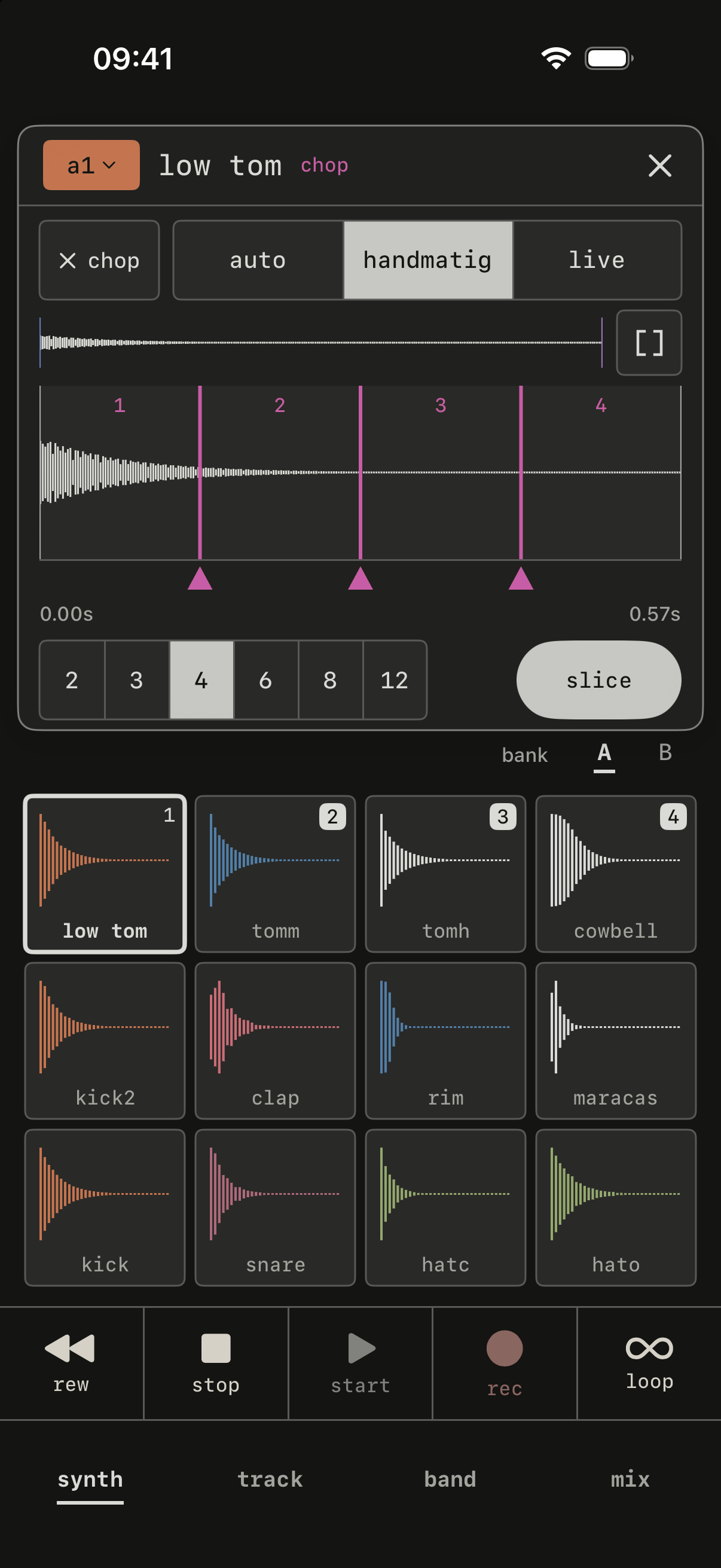Viewport: 721px width, 1568px height.
Task: Start playback with the play icon
Action: [361, 1348]
